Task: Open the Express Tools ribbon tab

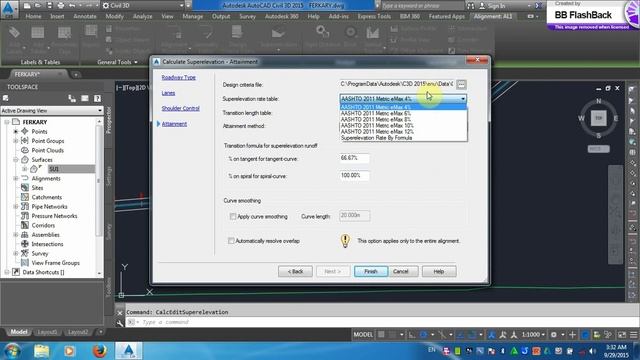Action: coord(374,17)
